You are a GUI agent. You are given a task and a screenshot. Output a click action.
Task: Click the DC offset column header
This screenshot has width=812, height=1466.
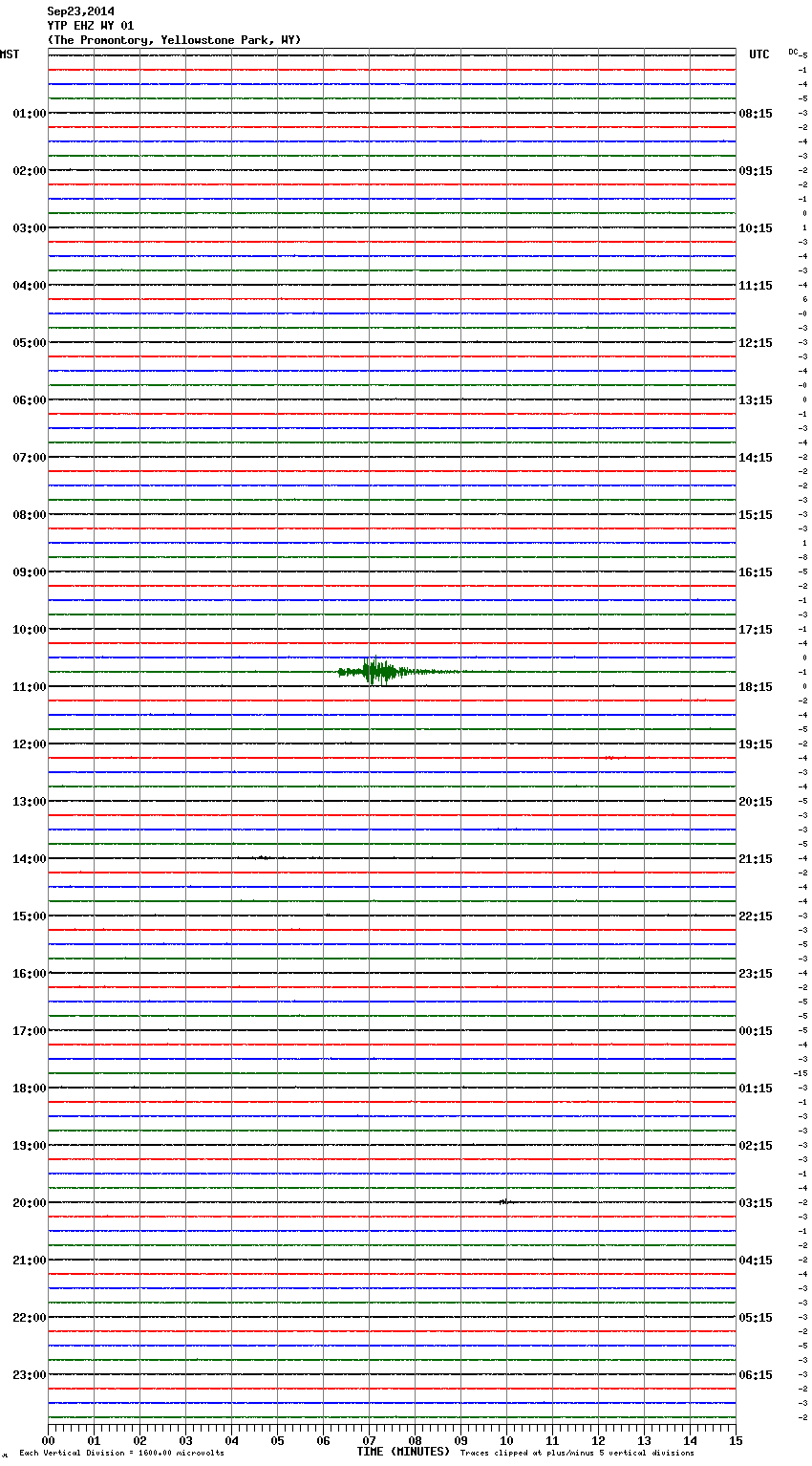(x=793, y=52)
